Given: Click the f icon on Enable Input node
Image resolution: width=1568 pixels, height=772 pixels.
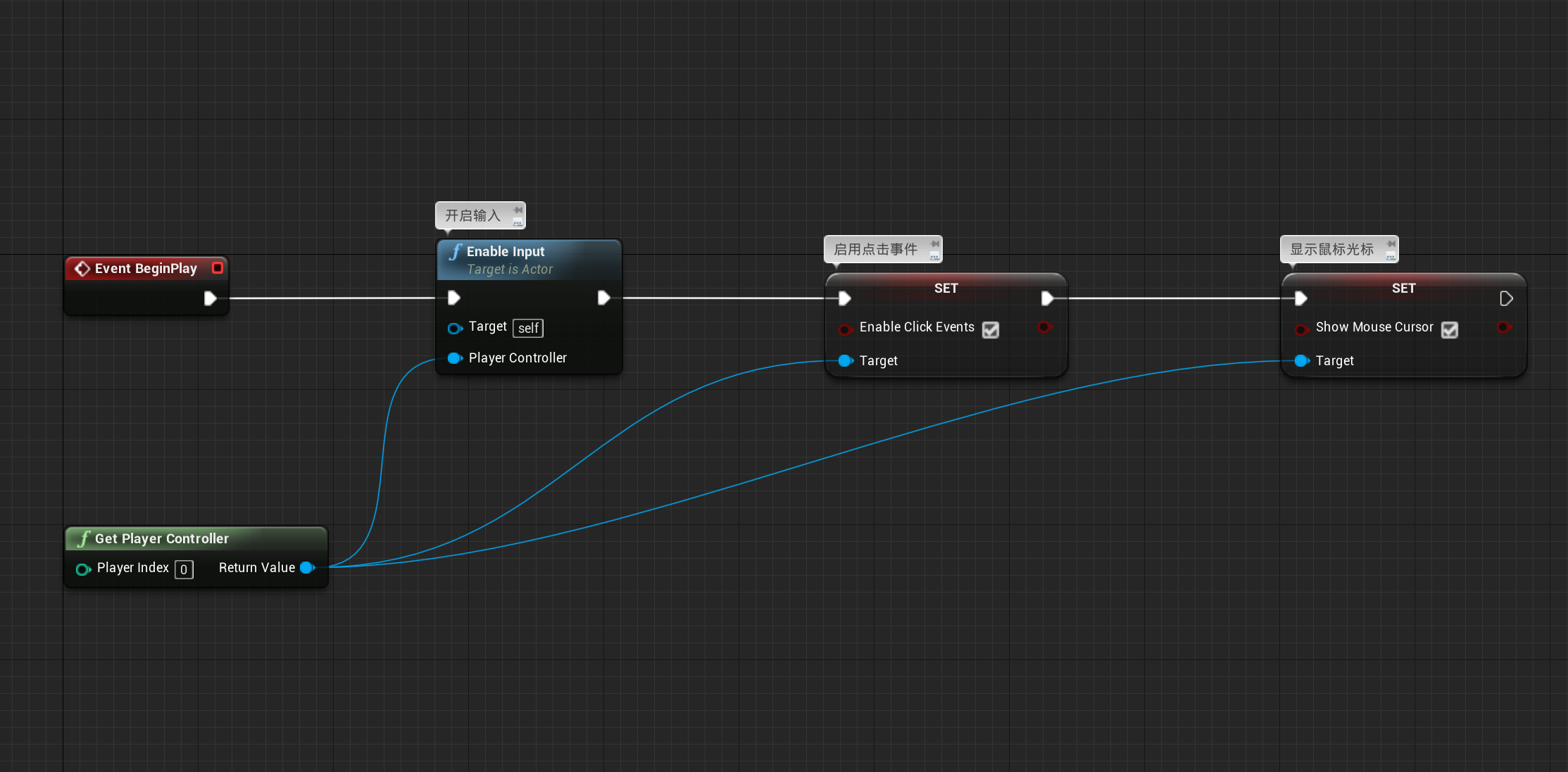Looking at the screenshot, I should [x=457, y=251].
